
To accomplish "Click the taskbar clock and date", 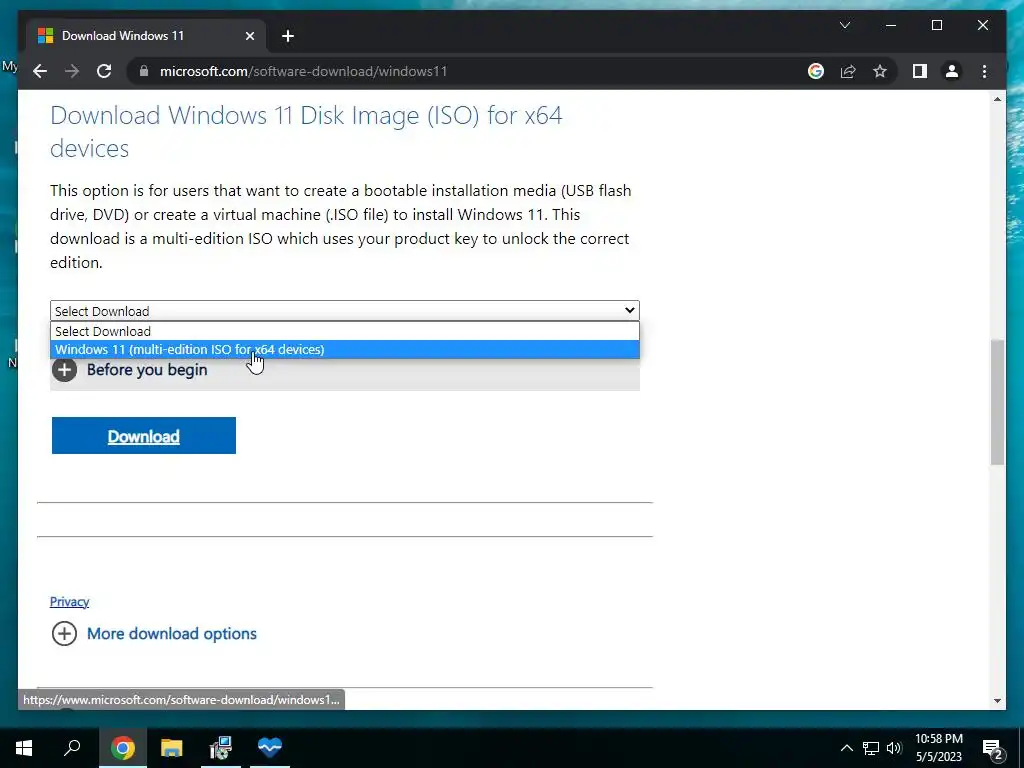I will pyautogui.click(x=938, y=748).
